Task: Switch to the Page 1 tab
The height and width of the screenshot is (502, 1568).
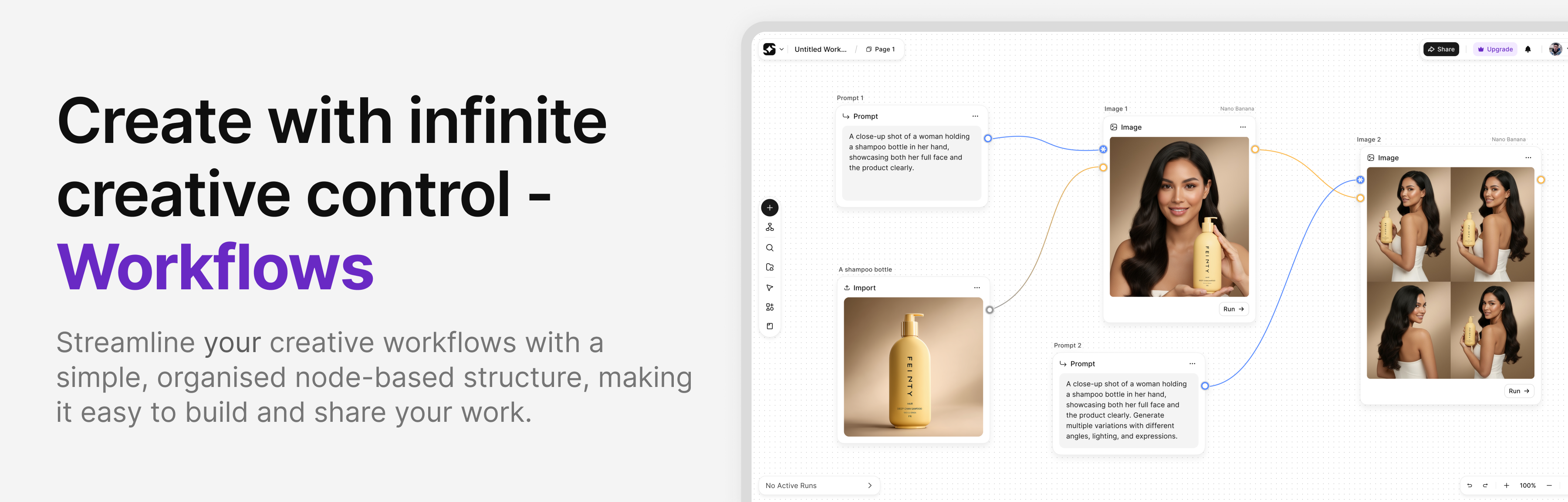Action: pyautogui.click(x=881, y=49)
